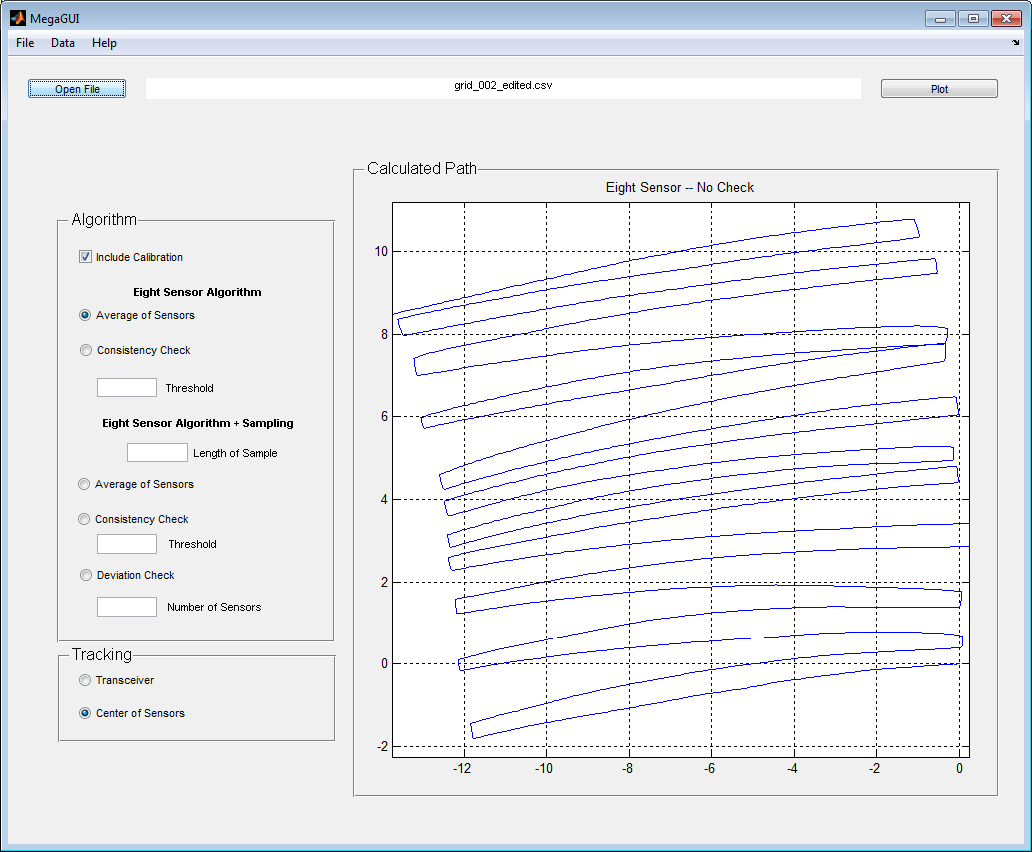
Task: Select Center of Sensors tracking mode
Action: pos(85,713)
